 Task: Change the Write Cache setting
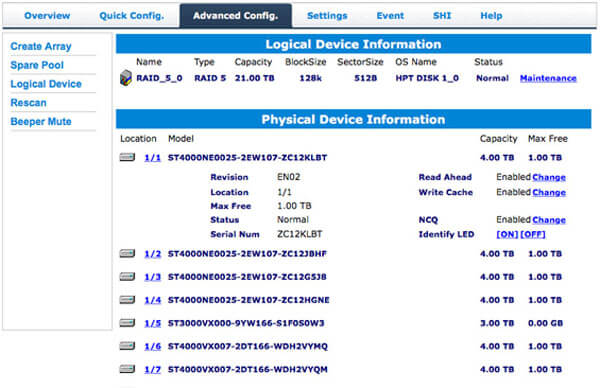pos(549,192)
